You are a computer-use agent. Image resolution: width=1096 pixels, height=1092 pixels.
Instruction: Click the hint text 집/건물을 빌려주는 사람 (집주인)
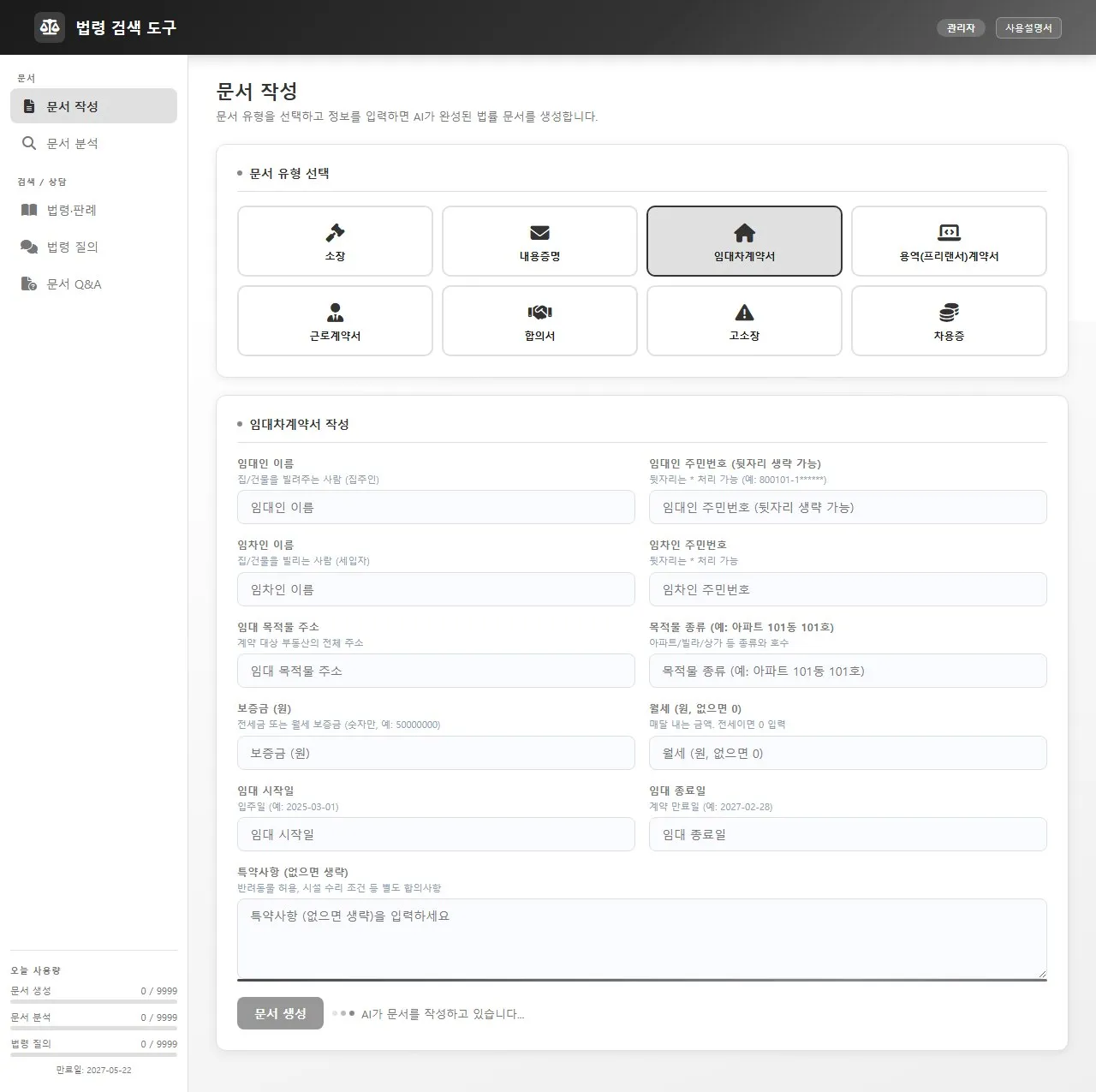point(308,480)
